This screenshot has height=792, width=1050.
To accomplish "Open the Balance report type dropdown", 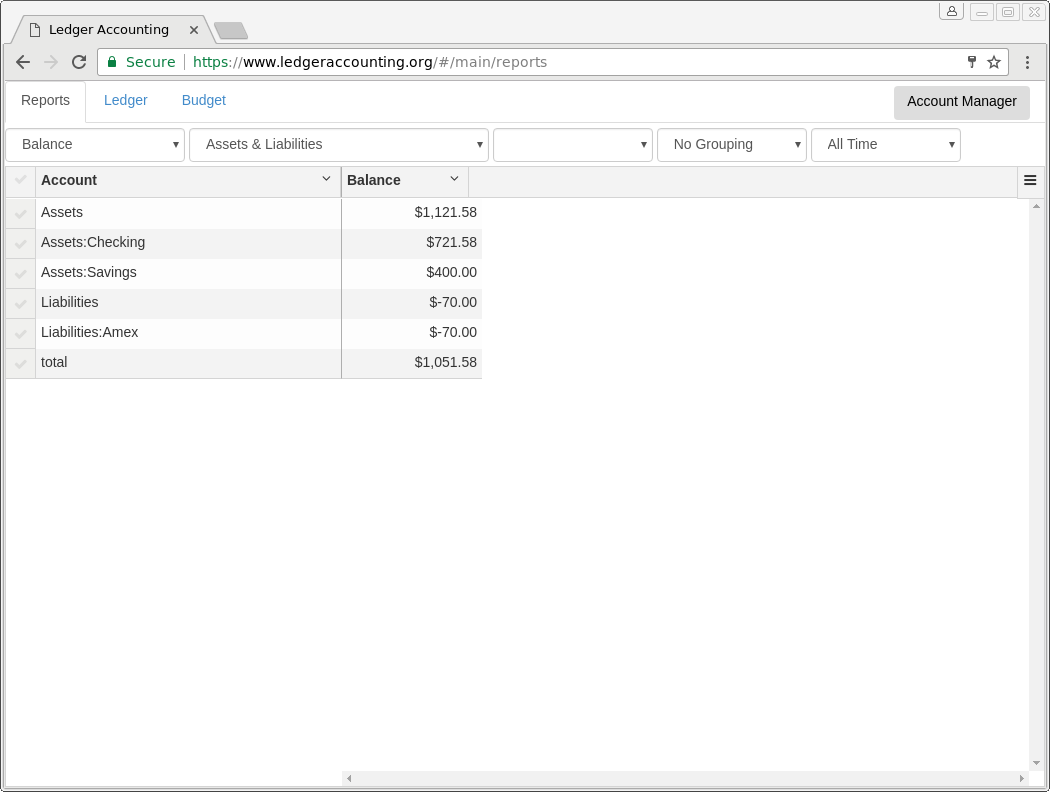I will 95,145.
